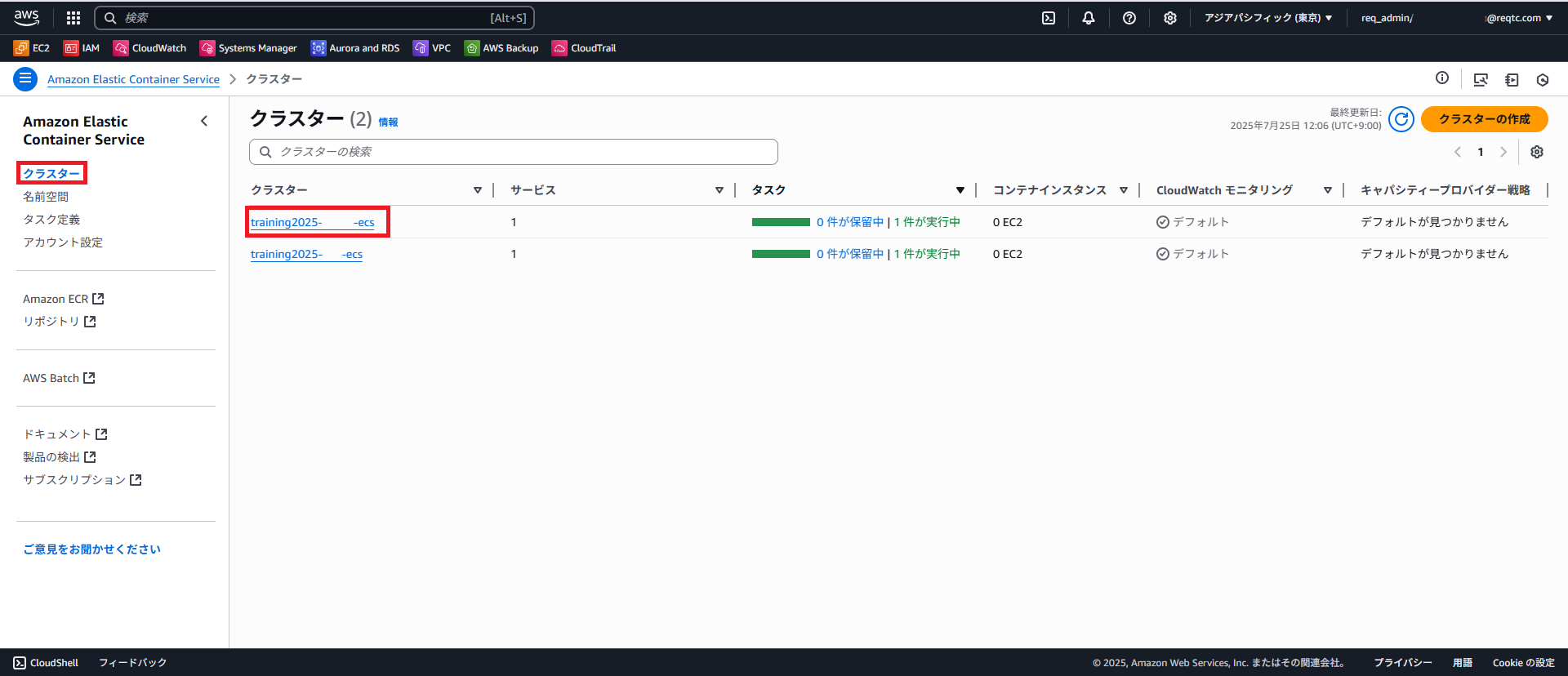Viewport: 1568px width, 676px height.
Task: Open the first training2025 -ecs cluster
Action: pos(313,222)
